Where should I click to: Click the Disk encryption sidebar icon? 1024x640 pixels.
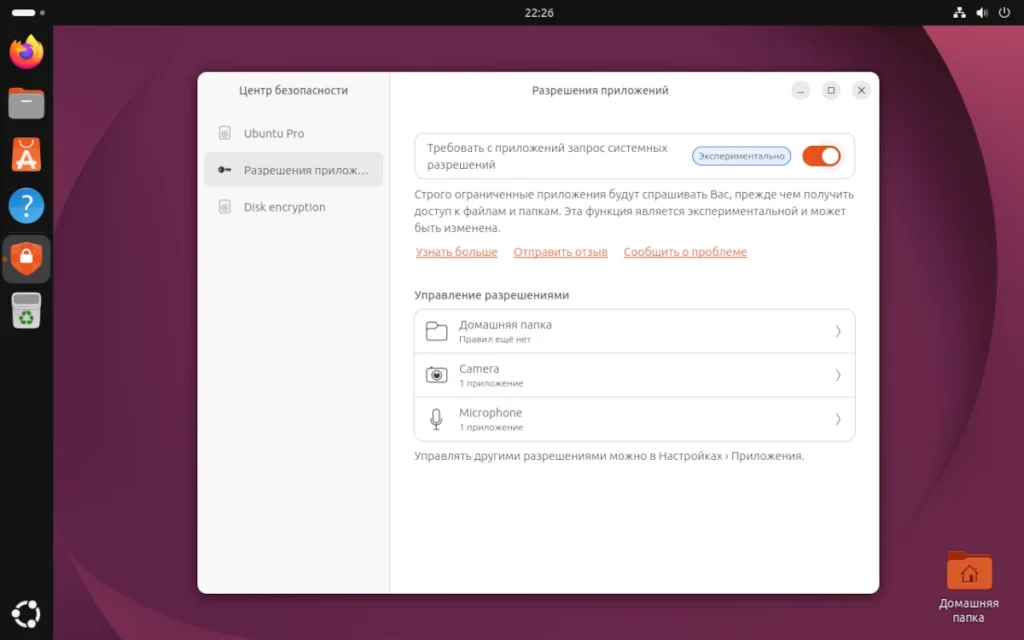coord(225,207)
